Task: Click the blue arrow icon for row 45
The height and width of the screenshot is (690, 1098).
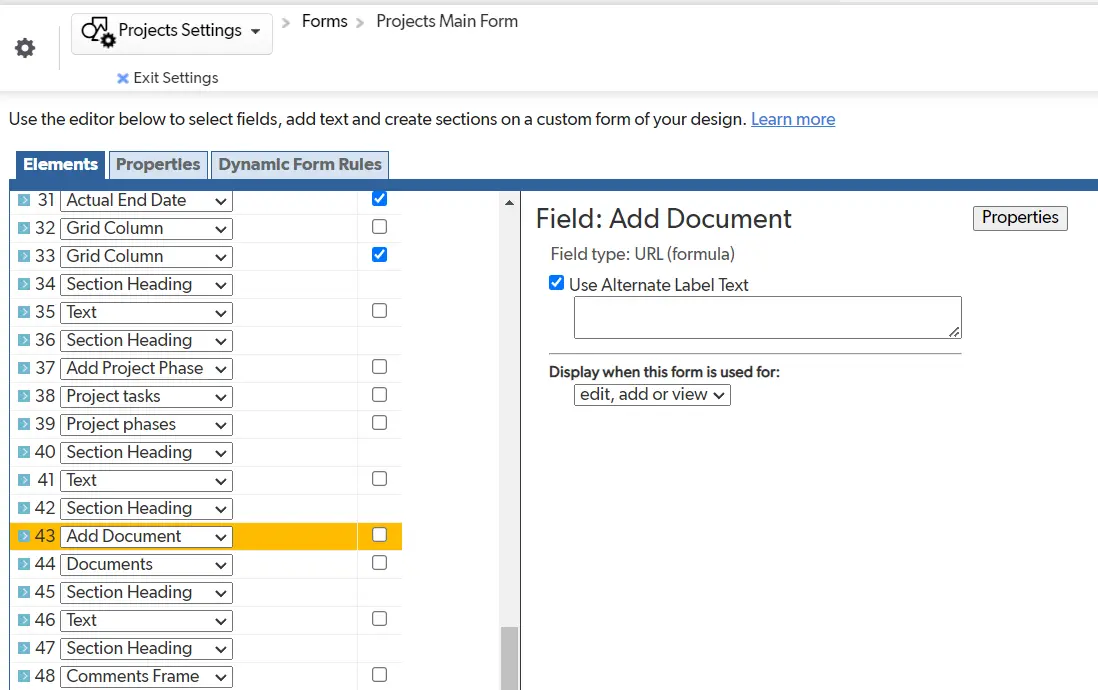Action: click(24, 593)
